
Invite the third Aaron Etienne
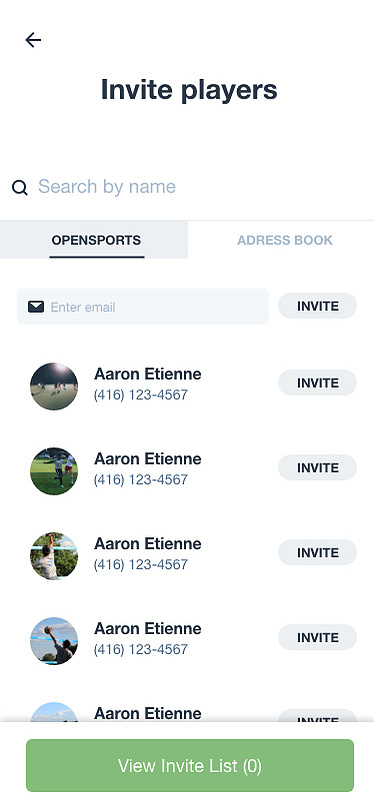tap(318, 553)
